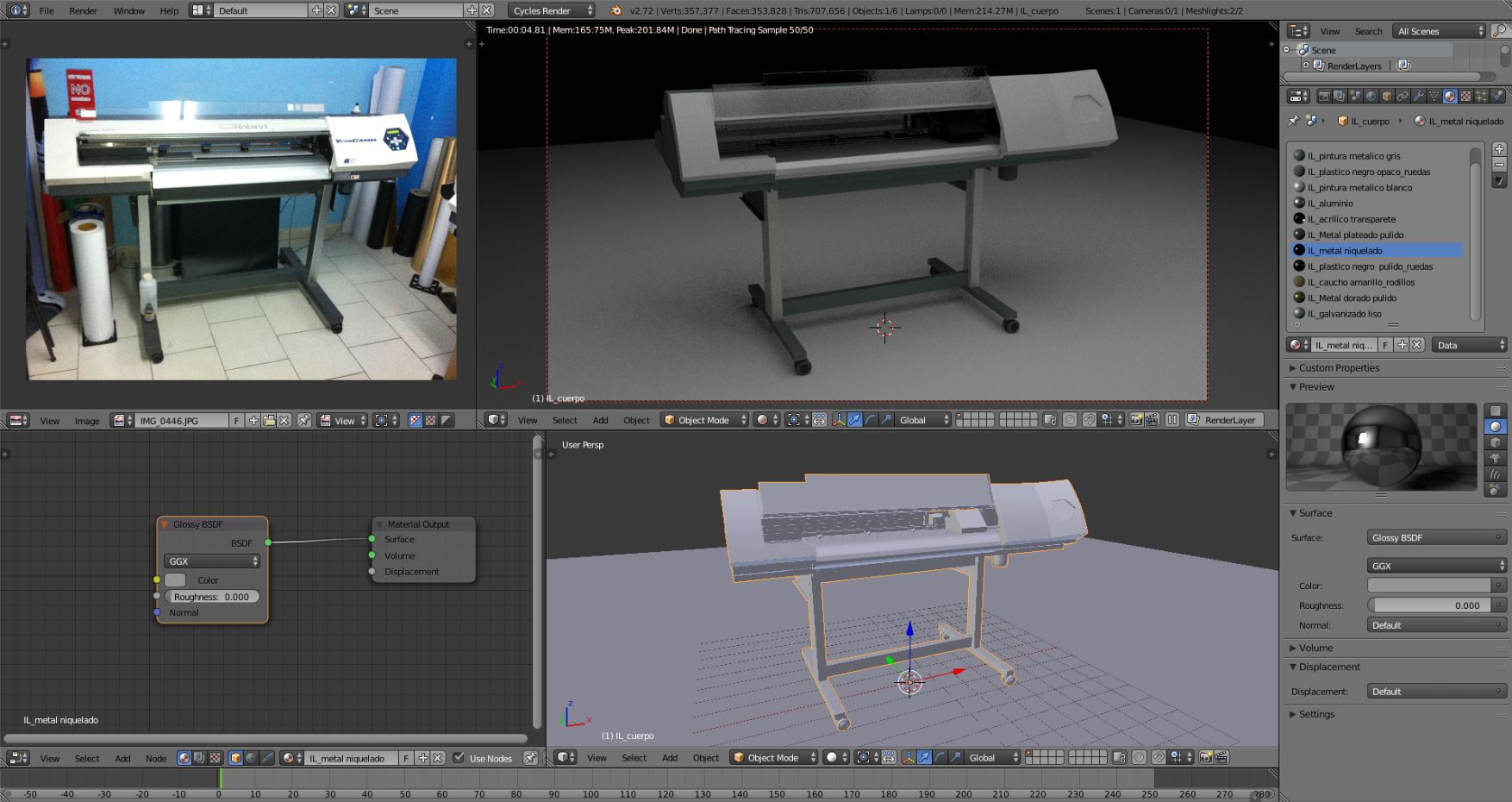This screenshot has height=802, width=1512.
Task: Open the Object constraints chain-link tab
Action: (x=1403, y=97)
